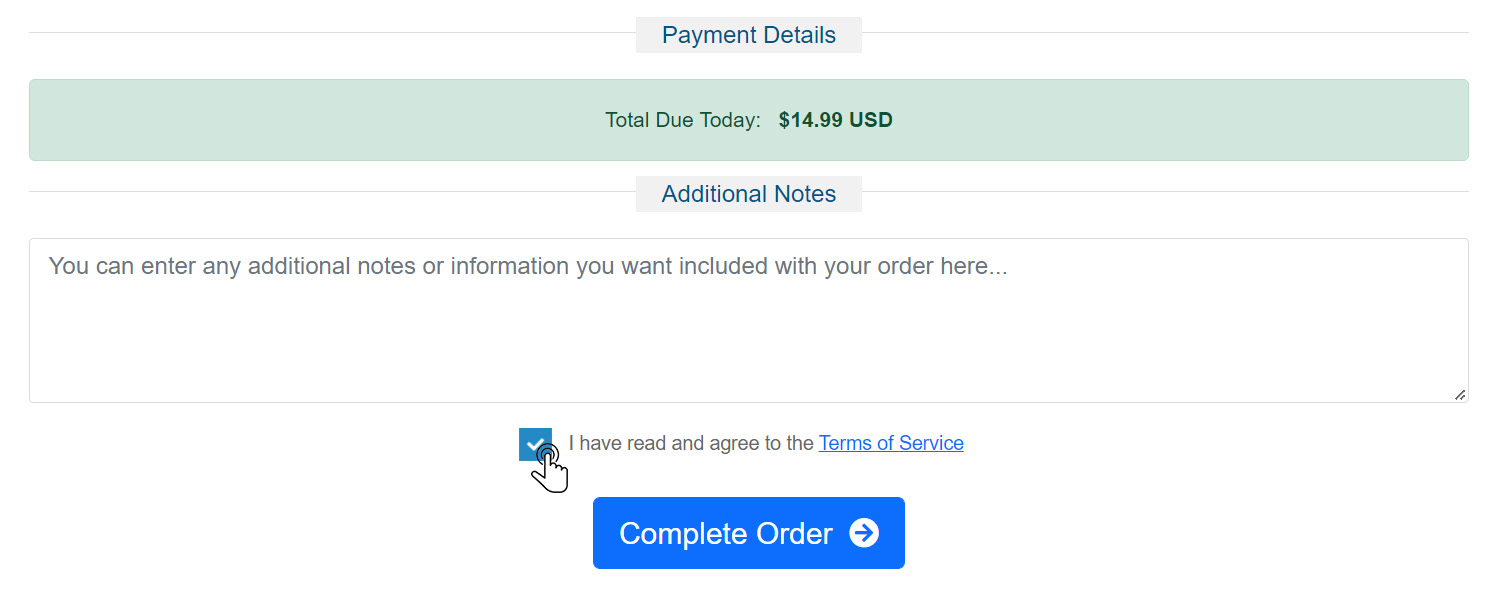Click the 'agree to the' text beside the checkbox
This screenshot has width=1495, height=589.
[x=762, y=443]
